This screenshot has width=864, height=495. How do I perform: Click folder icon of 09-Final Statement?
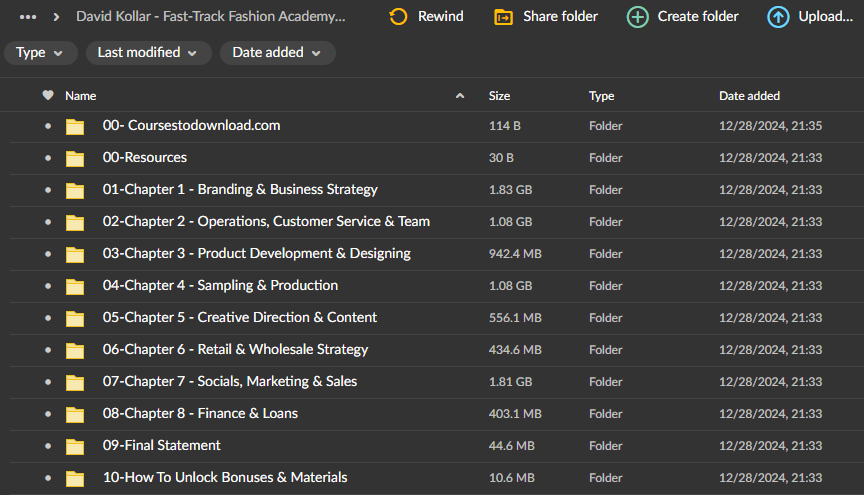point(75,446)
